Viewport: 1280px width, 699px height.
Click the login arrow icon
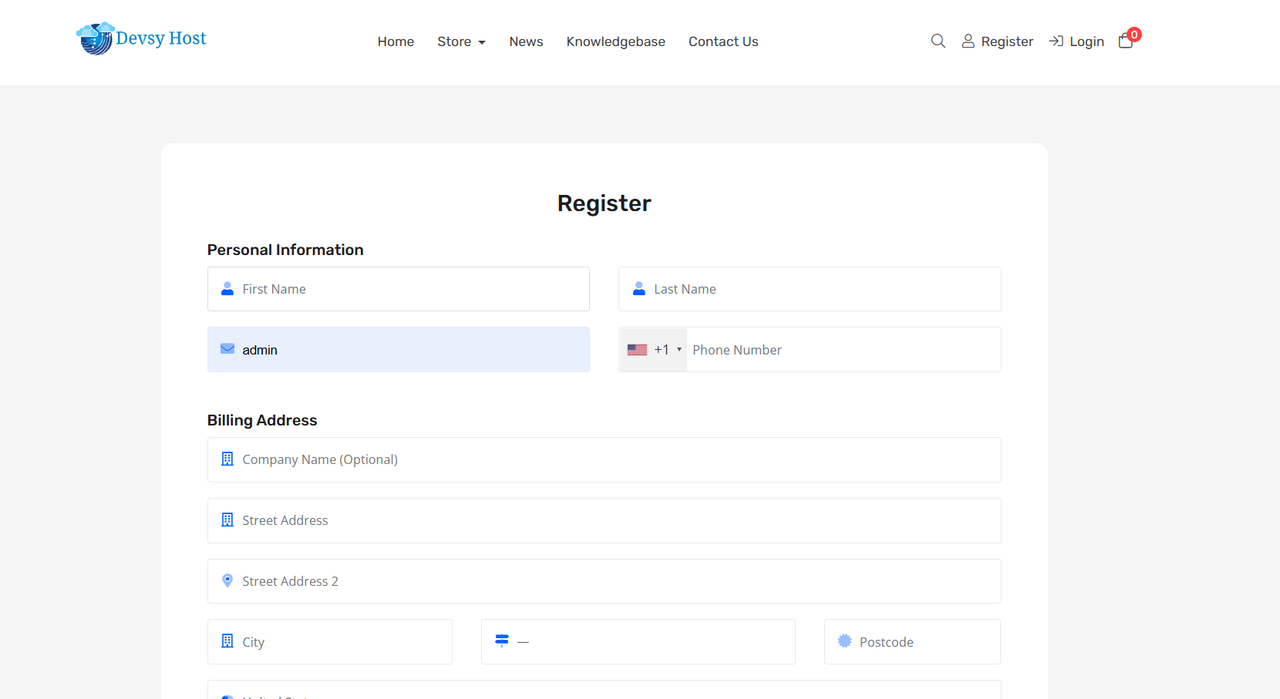click(1056, 41)
